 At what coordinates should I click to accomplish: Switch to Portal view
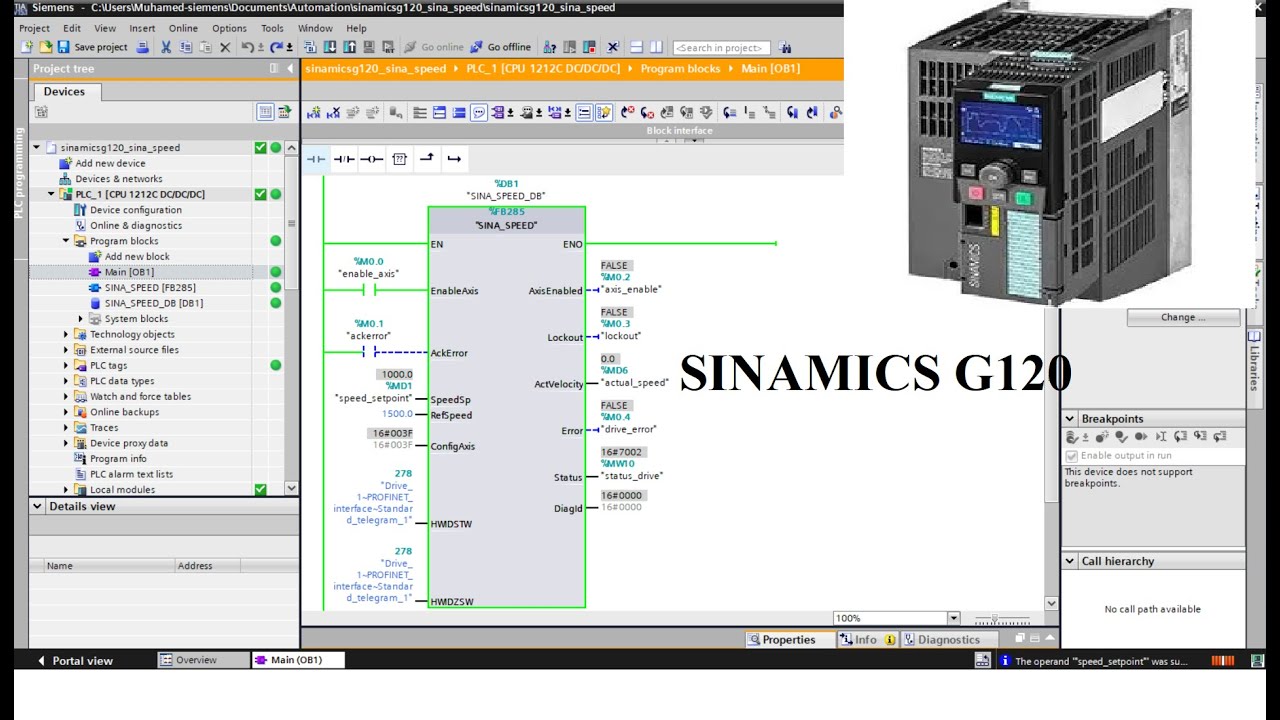(75, 660)
